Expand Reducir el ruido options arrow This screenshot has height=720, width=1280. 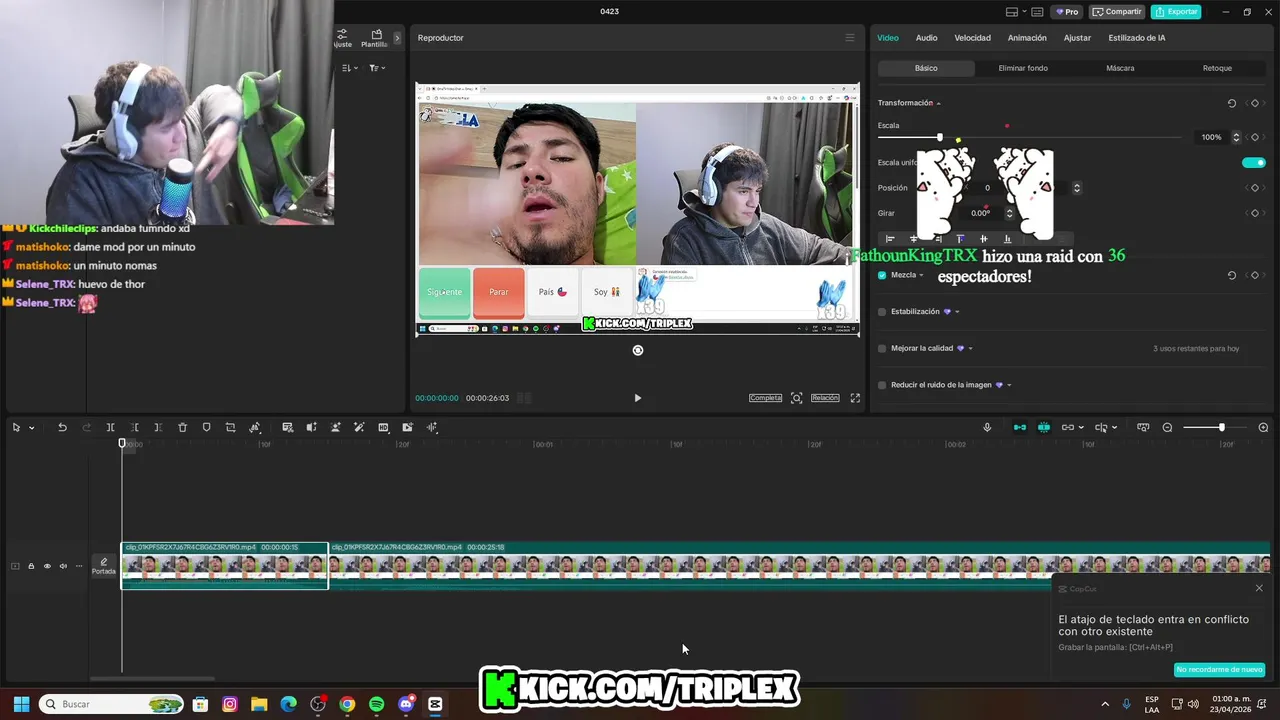pos(1009,385)
